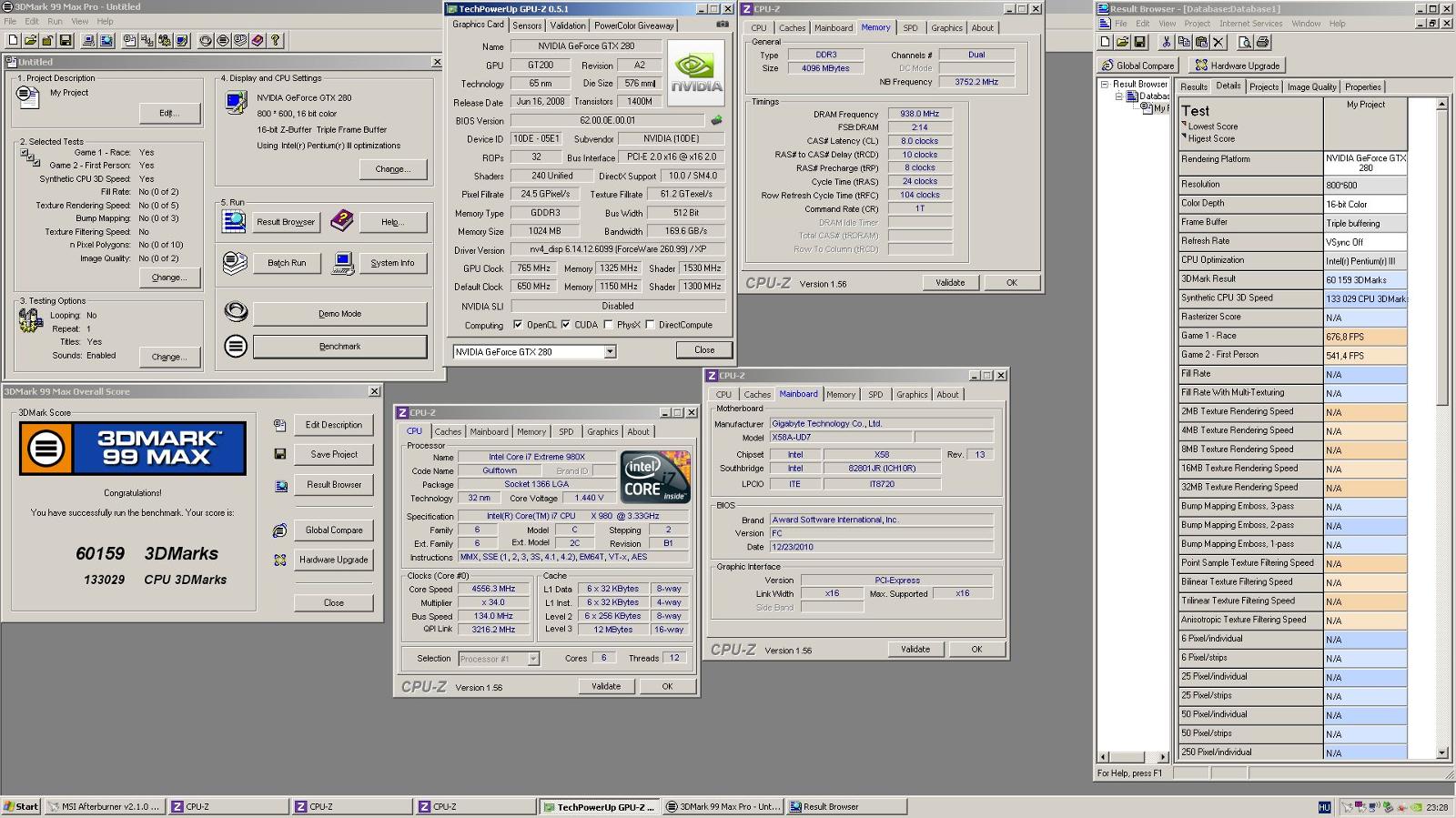Viewport: 1456px width, 818px height.
Task: Open the Validation tab in GPU-Z
Action: (568, 25)
